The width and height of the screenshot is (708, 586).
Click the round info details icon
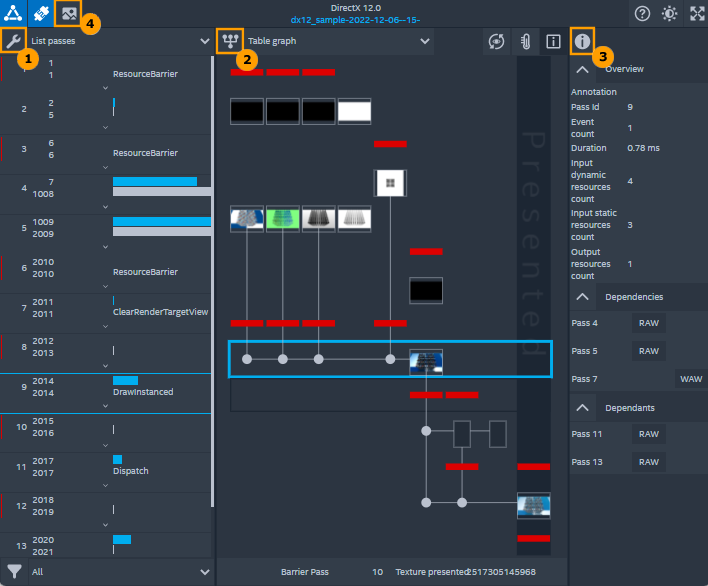point(582,41)
